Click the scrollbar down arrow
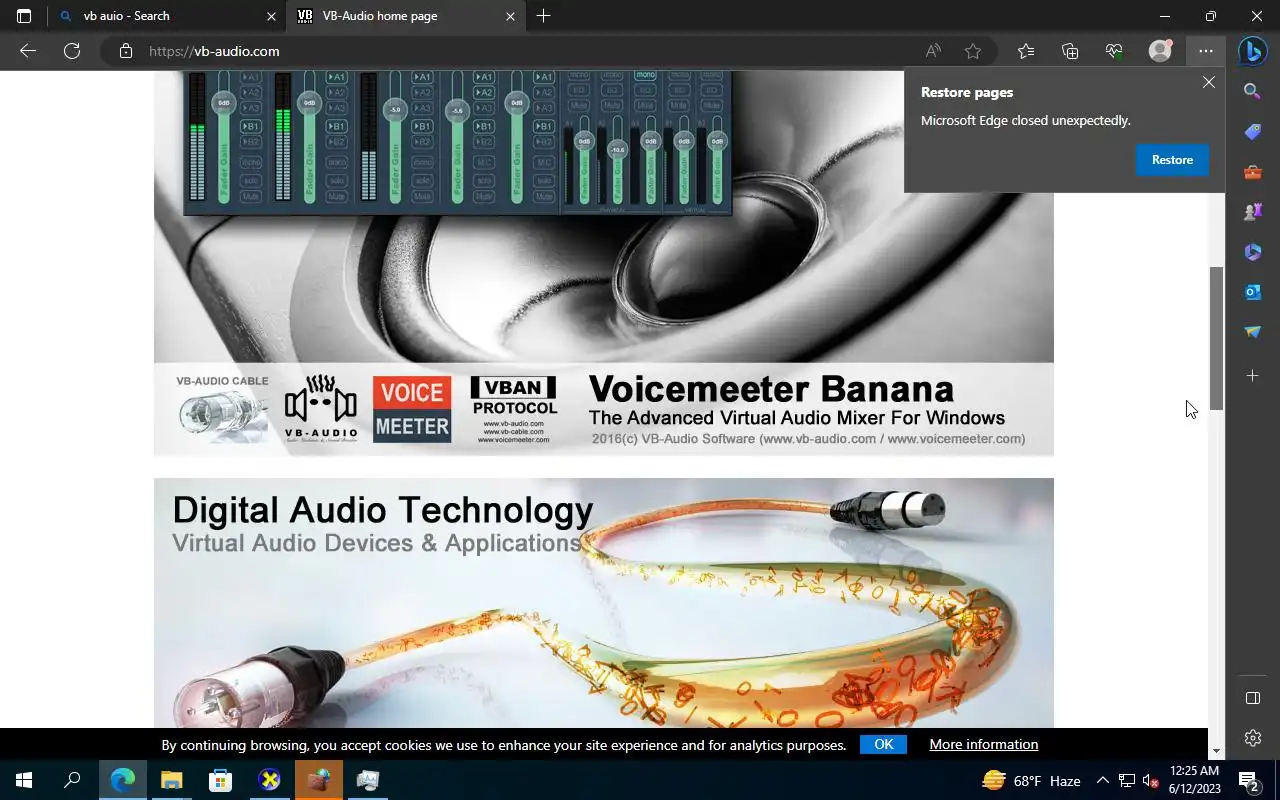 coord(1217,751)
